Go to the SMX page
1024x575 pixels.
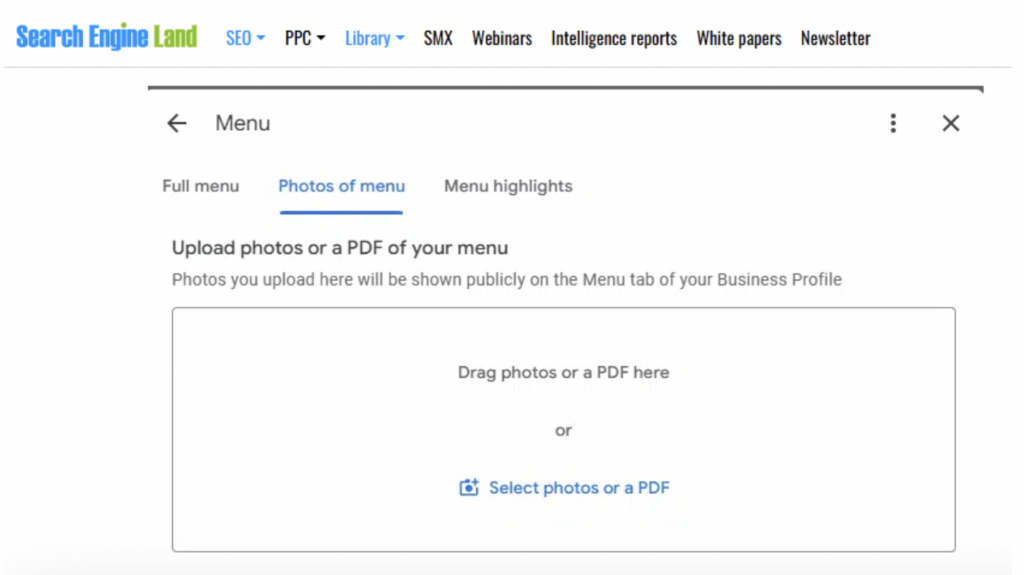[438, 38]
